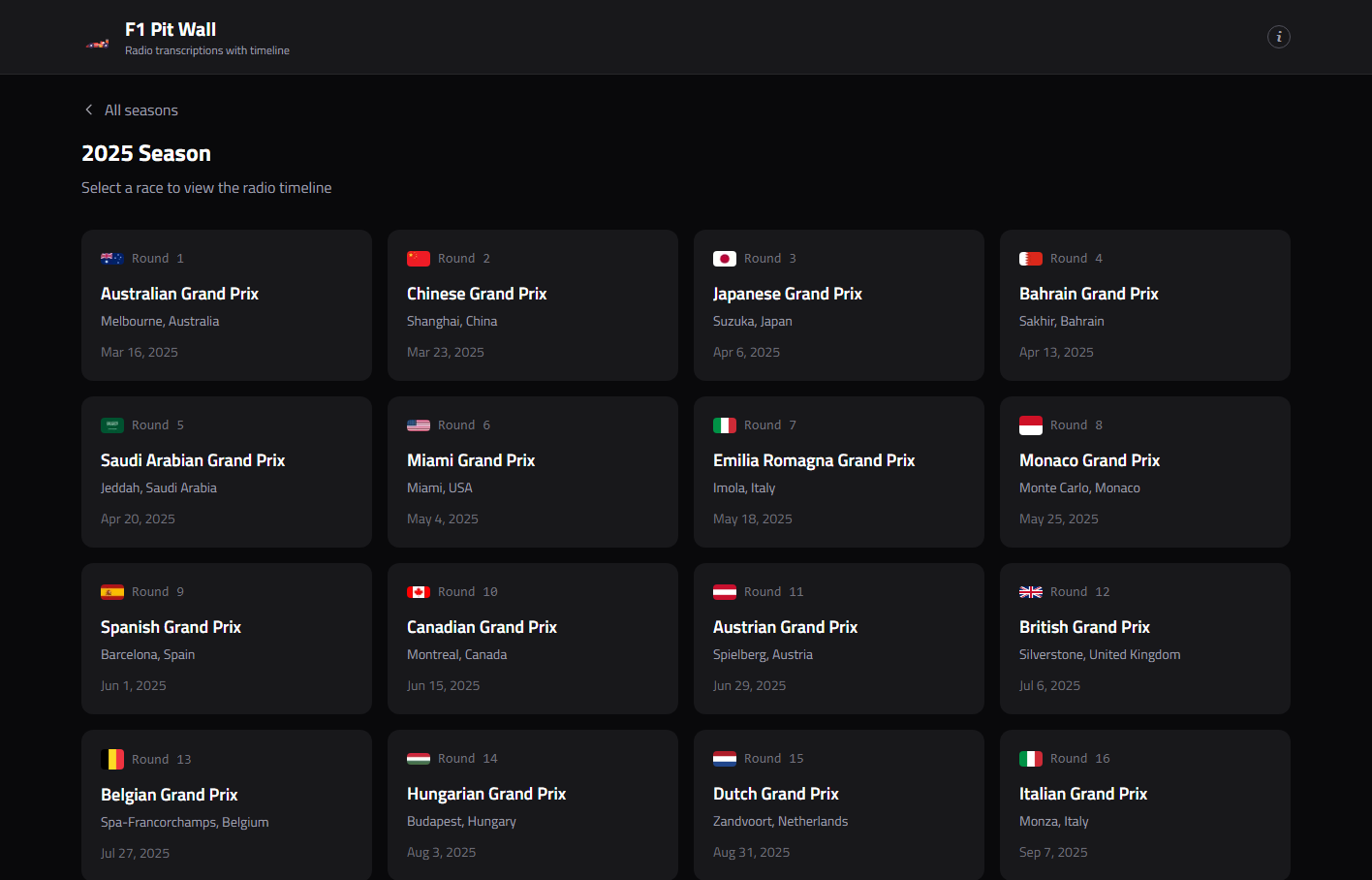Select Monaco Grand Prix title
This screenshot has width=1372, height=880.
(x=1089, y=460)
